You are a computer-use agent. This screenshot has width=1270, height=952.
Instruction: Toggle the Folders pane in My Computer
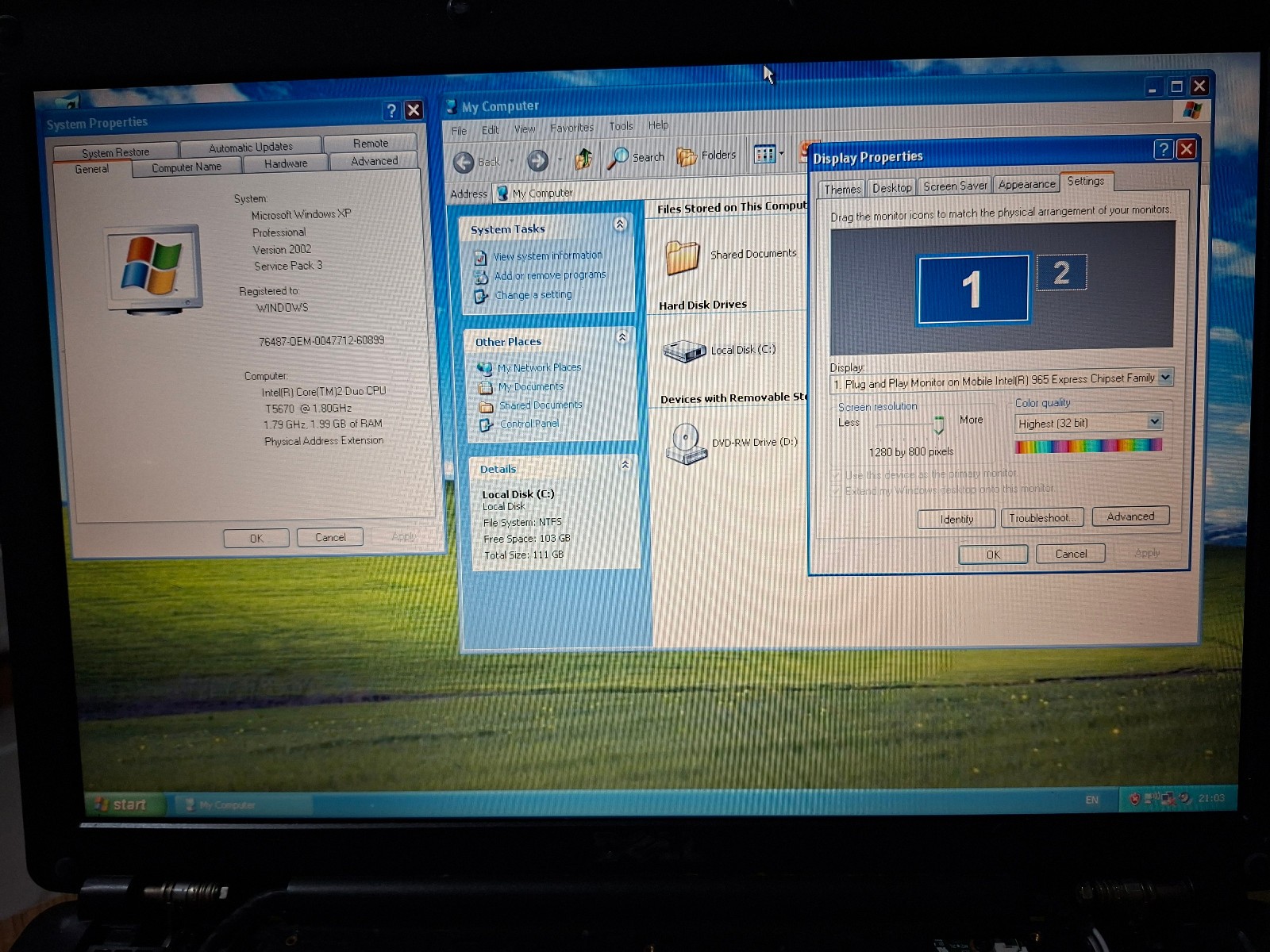706,155
